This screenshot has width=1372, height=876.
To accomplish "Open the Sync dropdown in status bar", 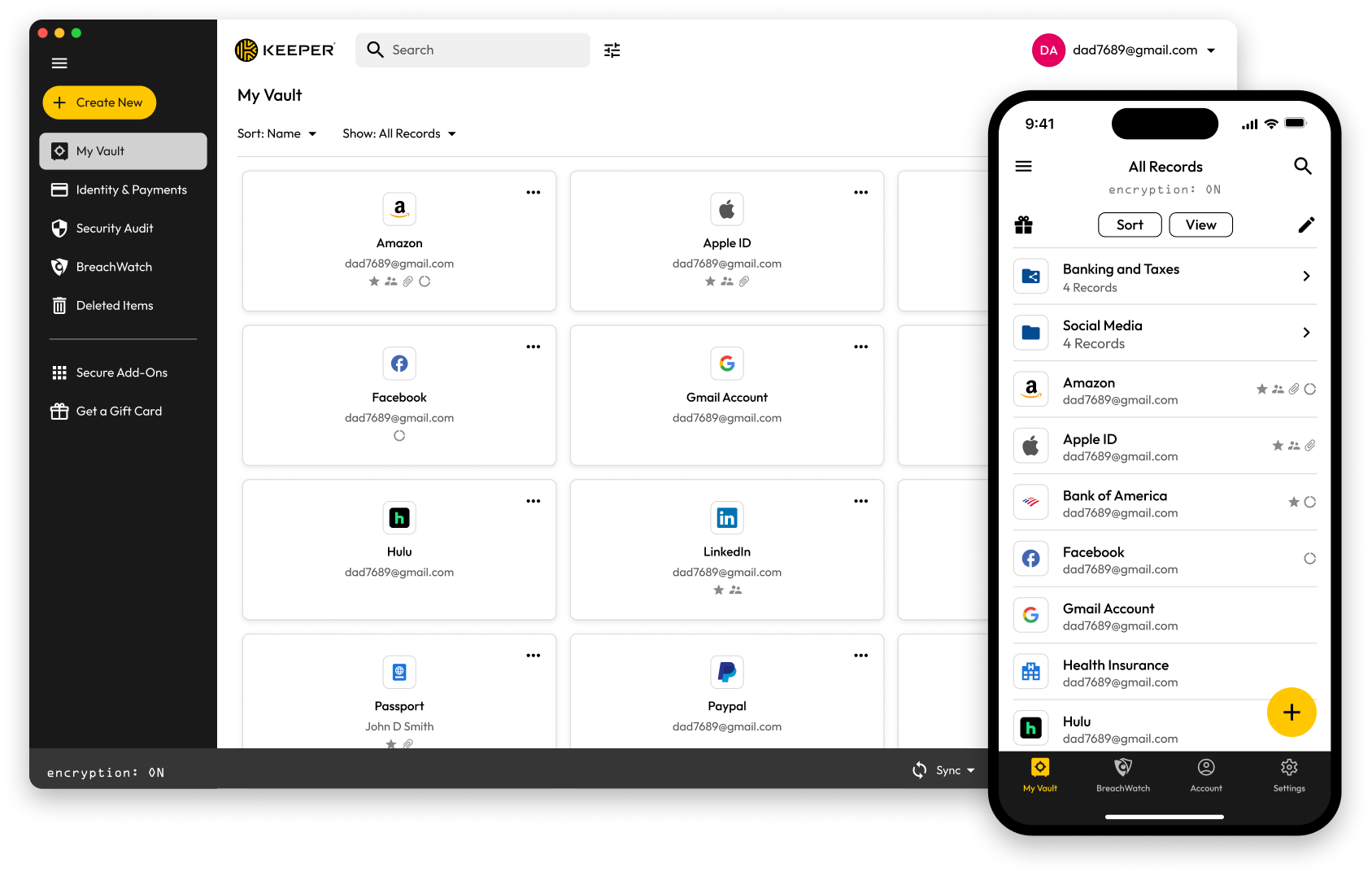I will tap(955, 770).
